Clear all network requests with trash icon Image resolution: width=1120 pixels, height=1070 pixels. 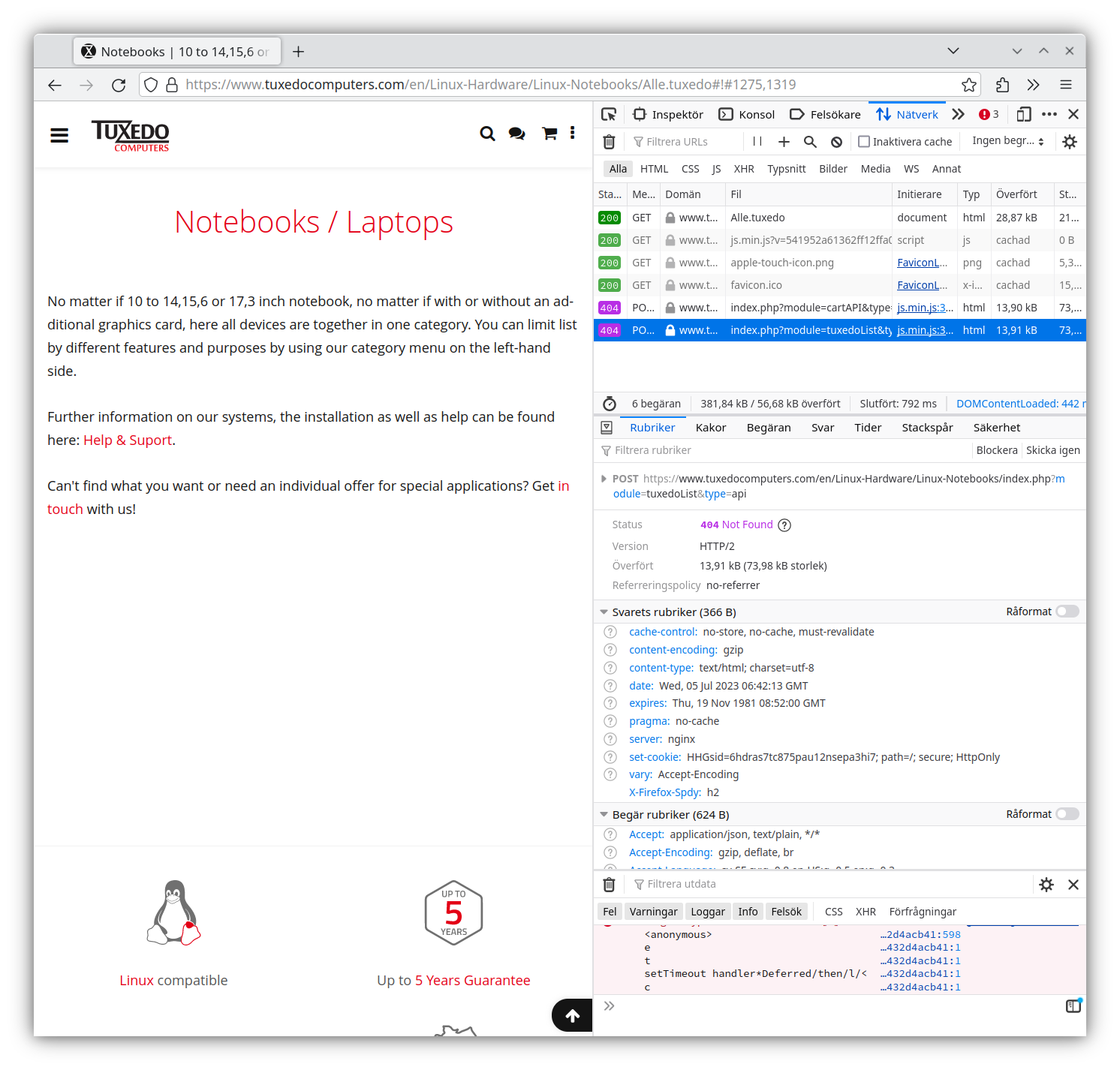point(609,141)
